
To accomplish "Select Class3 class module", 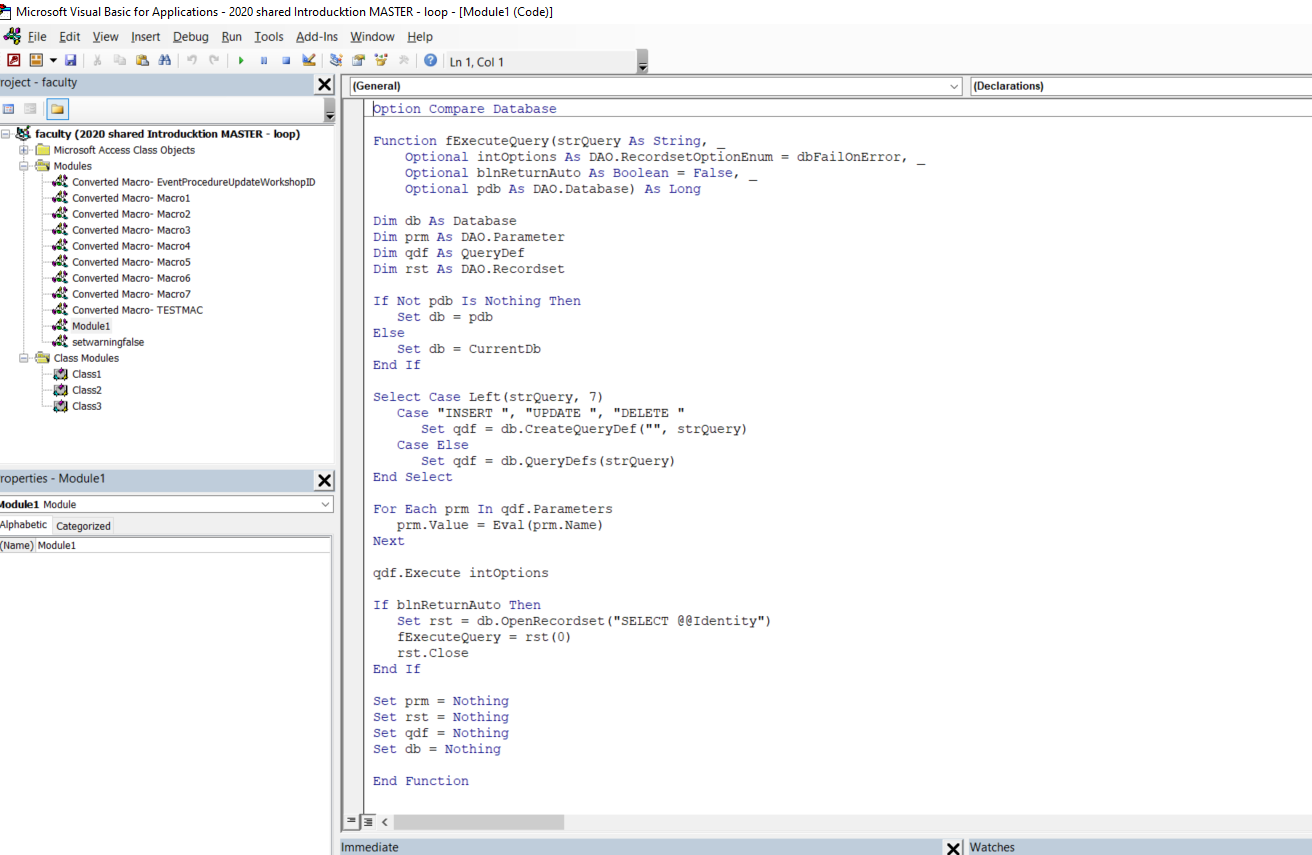I will 87,406.
